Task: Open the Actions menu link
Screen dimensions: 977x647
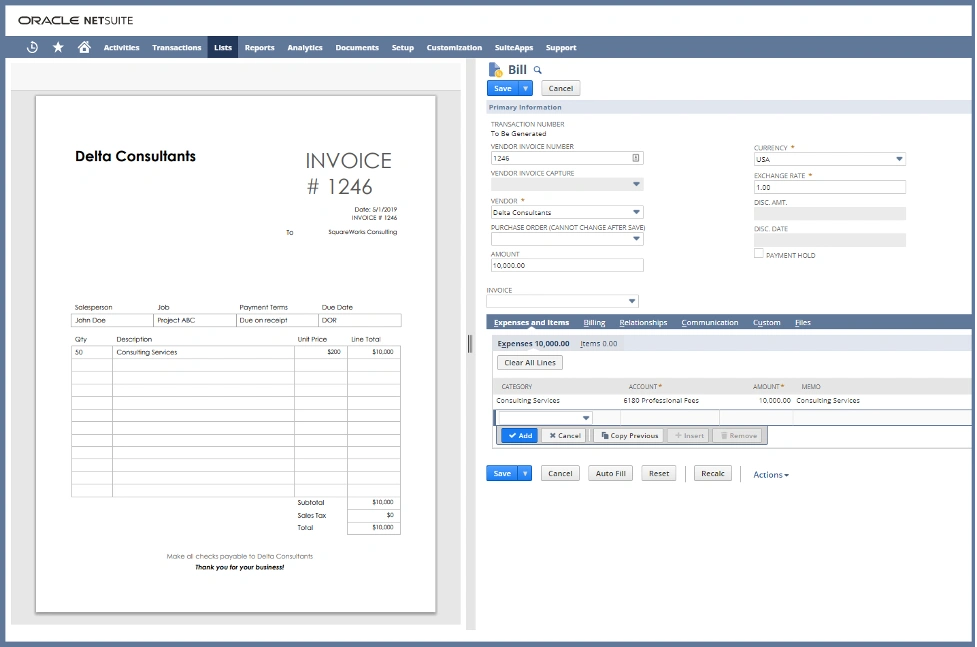Action: [x=770, y=475]
